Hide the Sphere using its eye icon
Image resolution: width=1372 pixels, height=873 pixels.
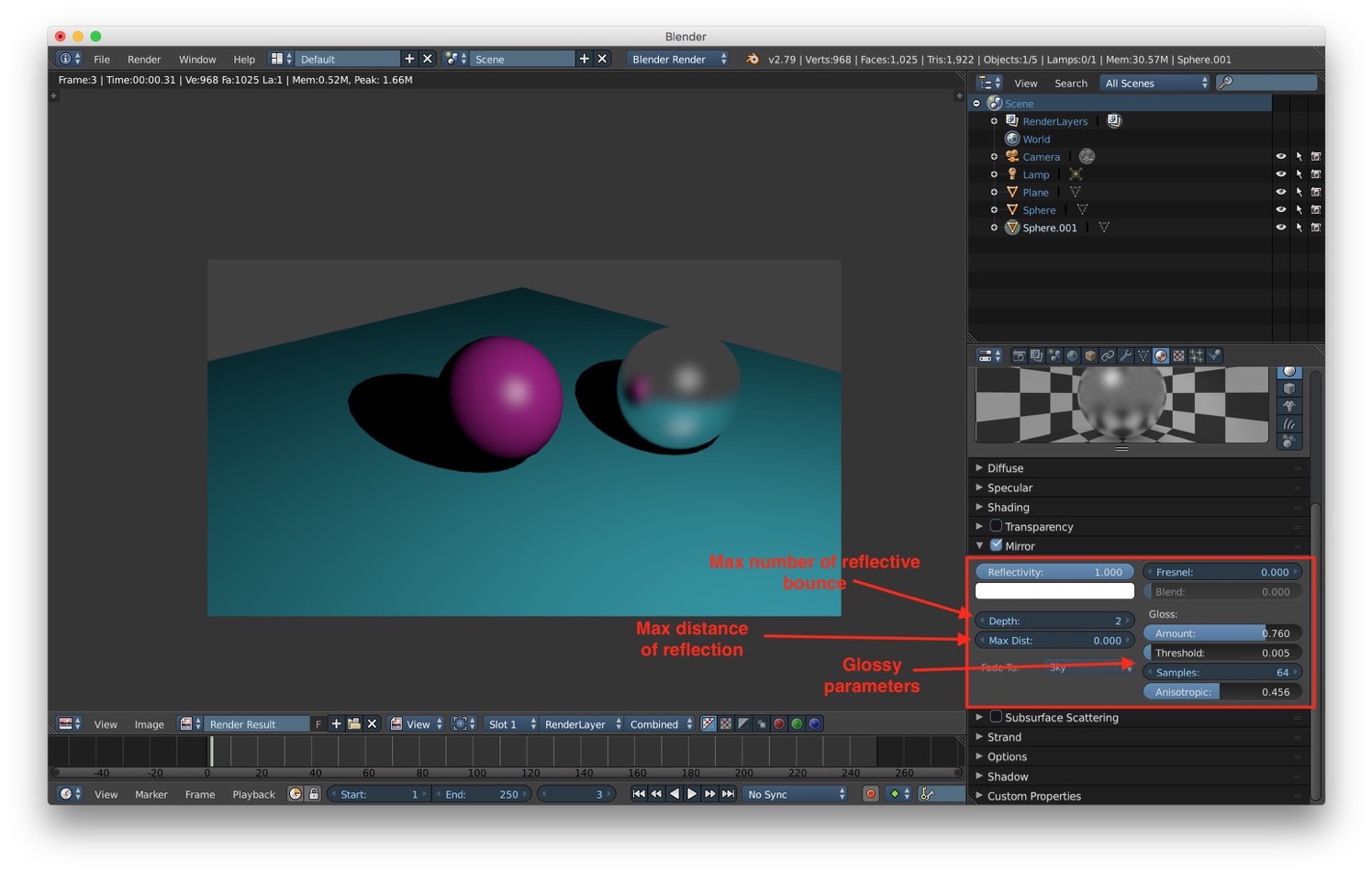(x=1280, y=209)
